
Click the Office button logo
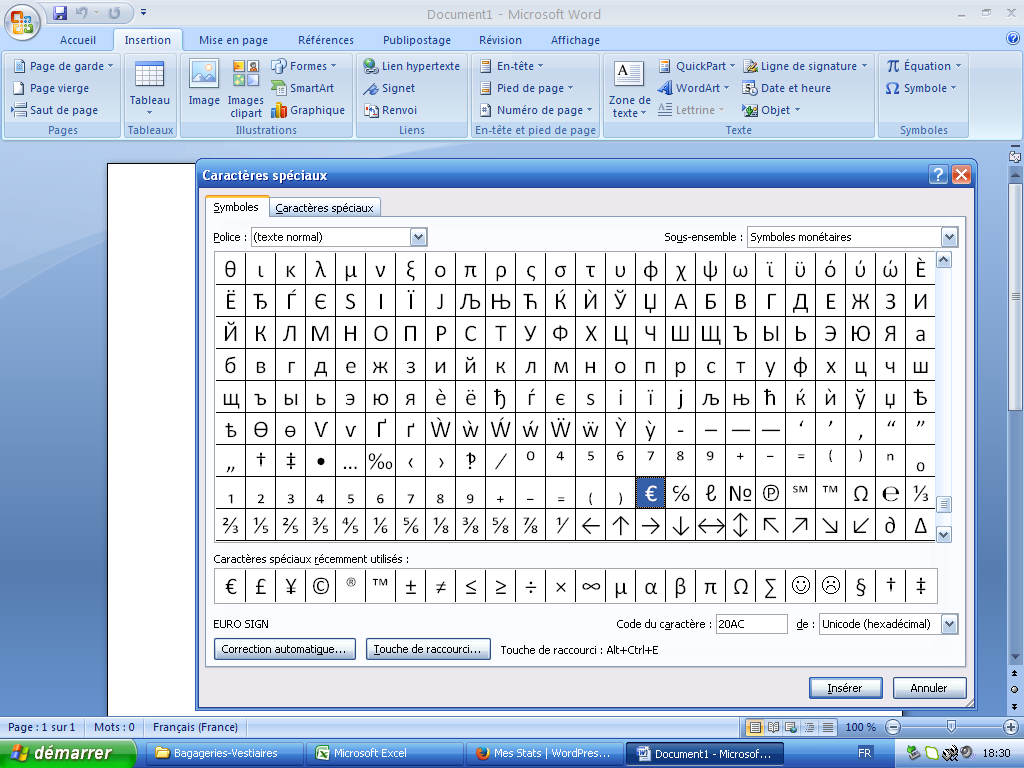point(22,20)
